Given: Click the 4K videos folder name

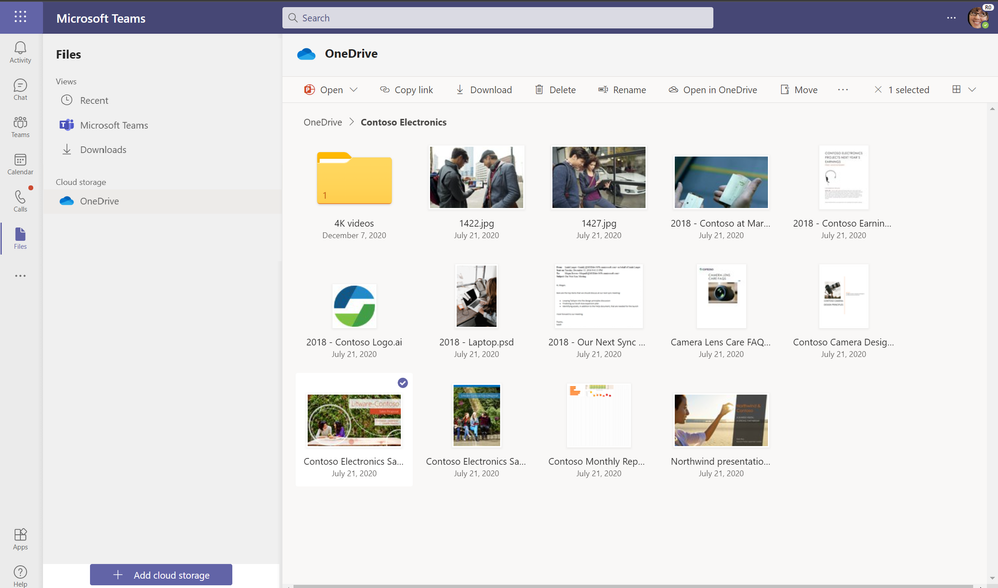Looking at the screenshot, I should pos(354,223).
